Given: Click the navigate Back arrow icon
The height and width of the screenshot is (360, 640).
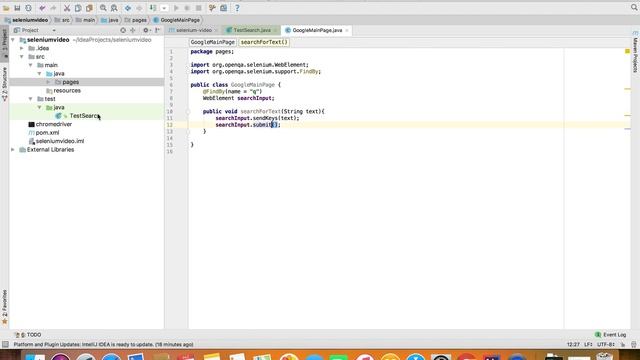Looking at the screenshot, I should [x=128, y=8].
